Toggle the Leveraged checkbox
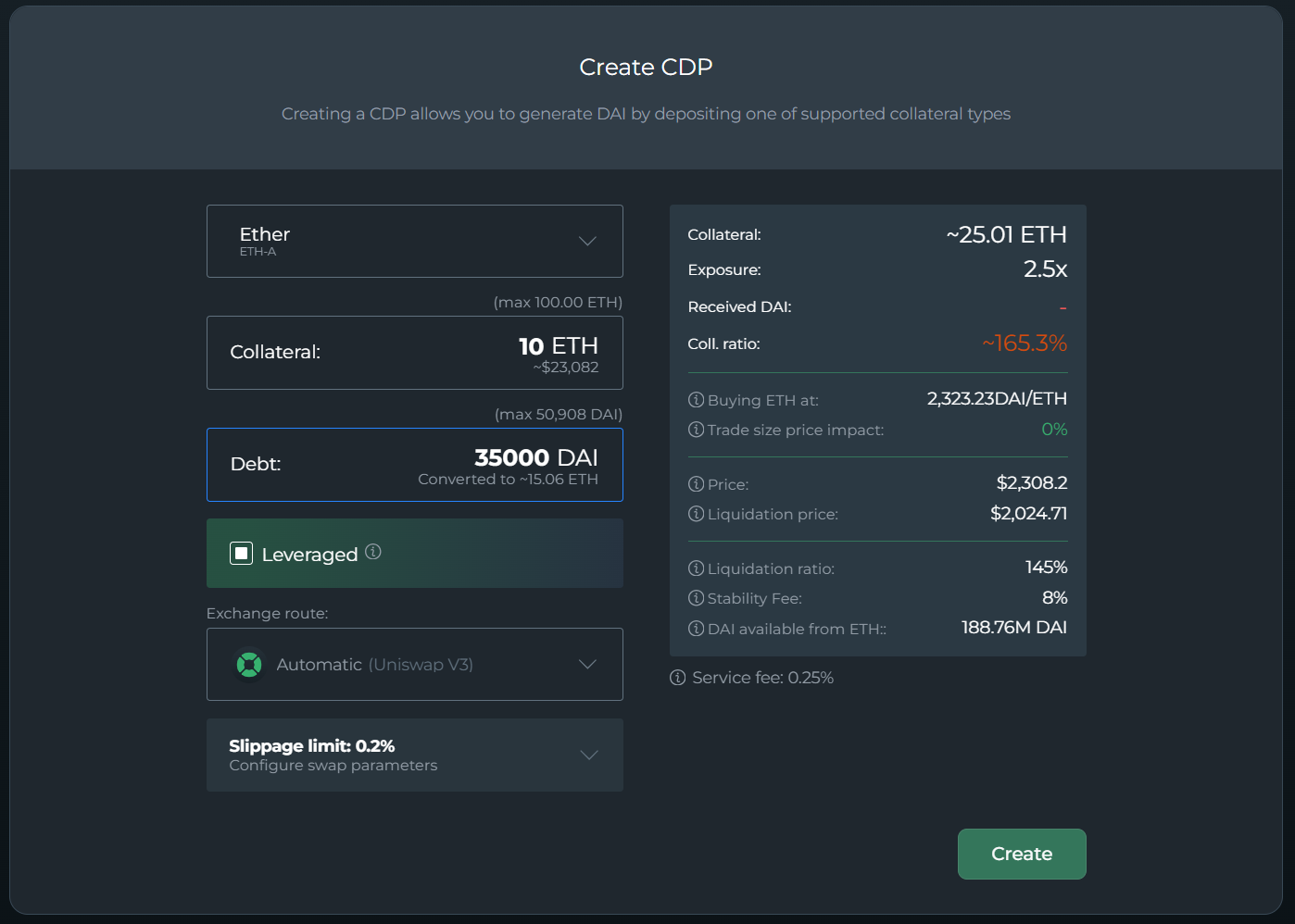The height and width of the screenshot is (924, 1295). (242, 554)
